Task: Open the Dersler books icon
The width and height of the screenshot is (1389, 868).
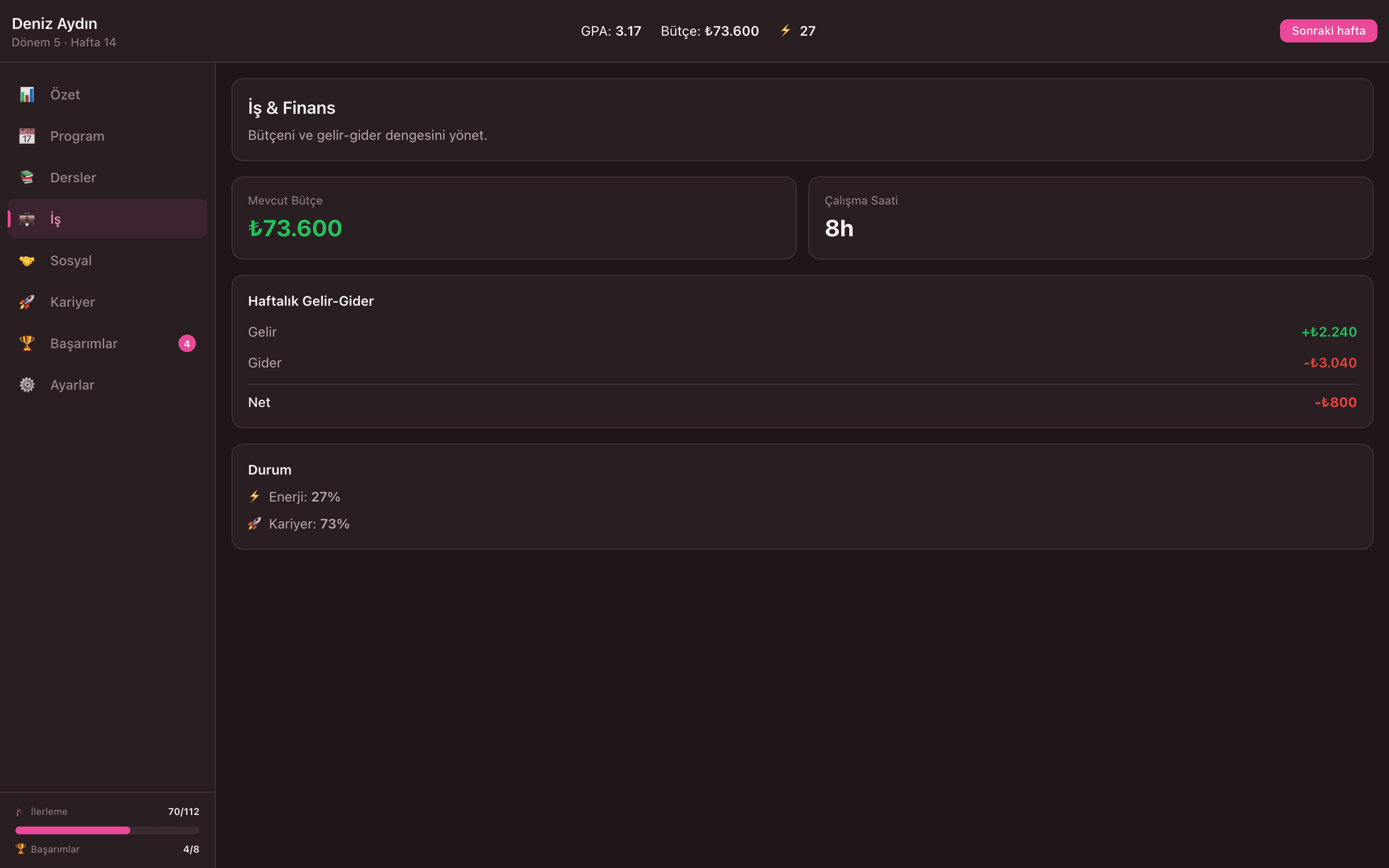Action: pyautogui.click(x=27, y=177)
